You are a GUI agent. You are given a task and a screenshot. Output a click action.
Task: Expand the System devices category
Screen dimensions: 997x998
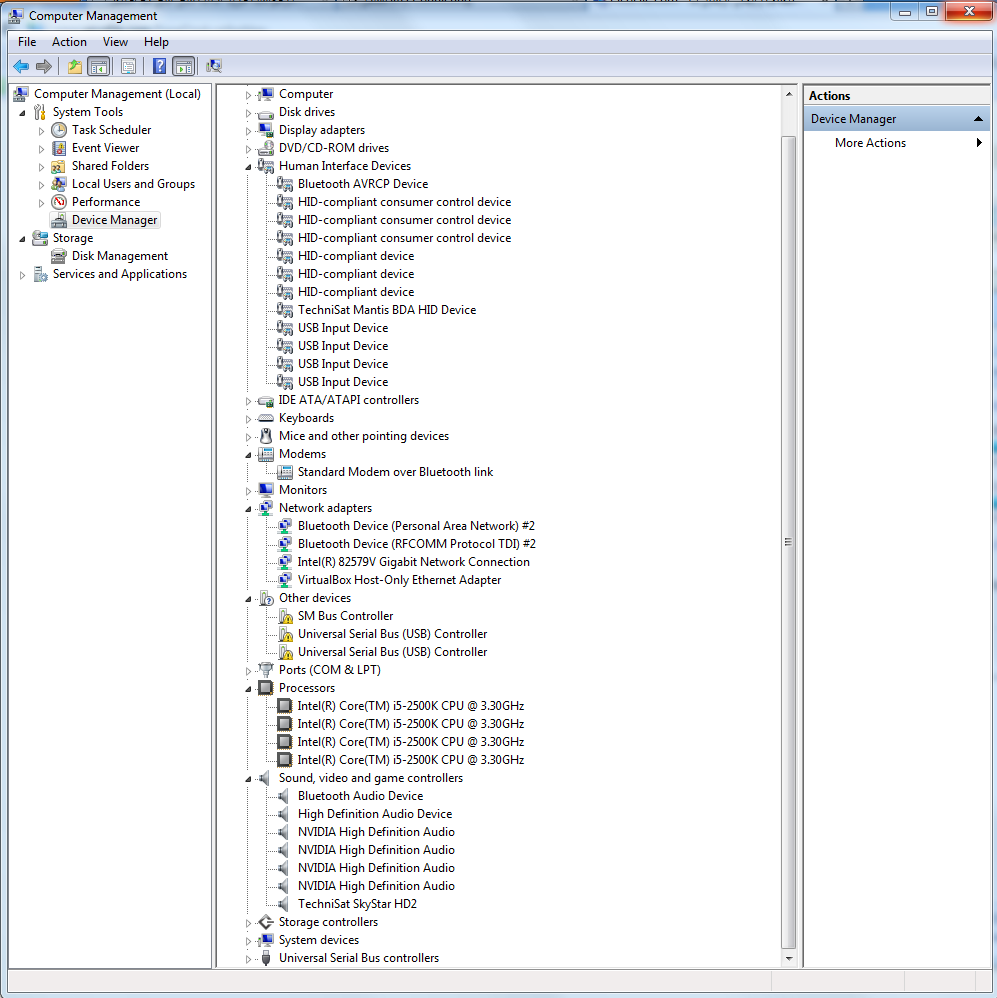tap(248, 941)
